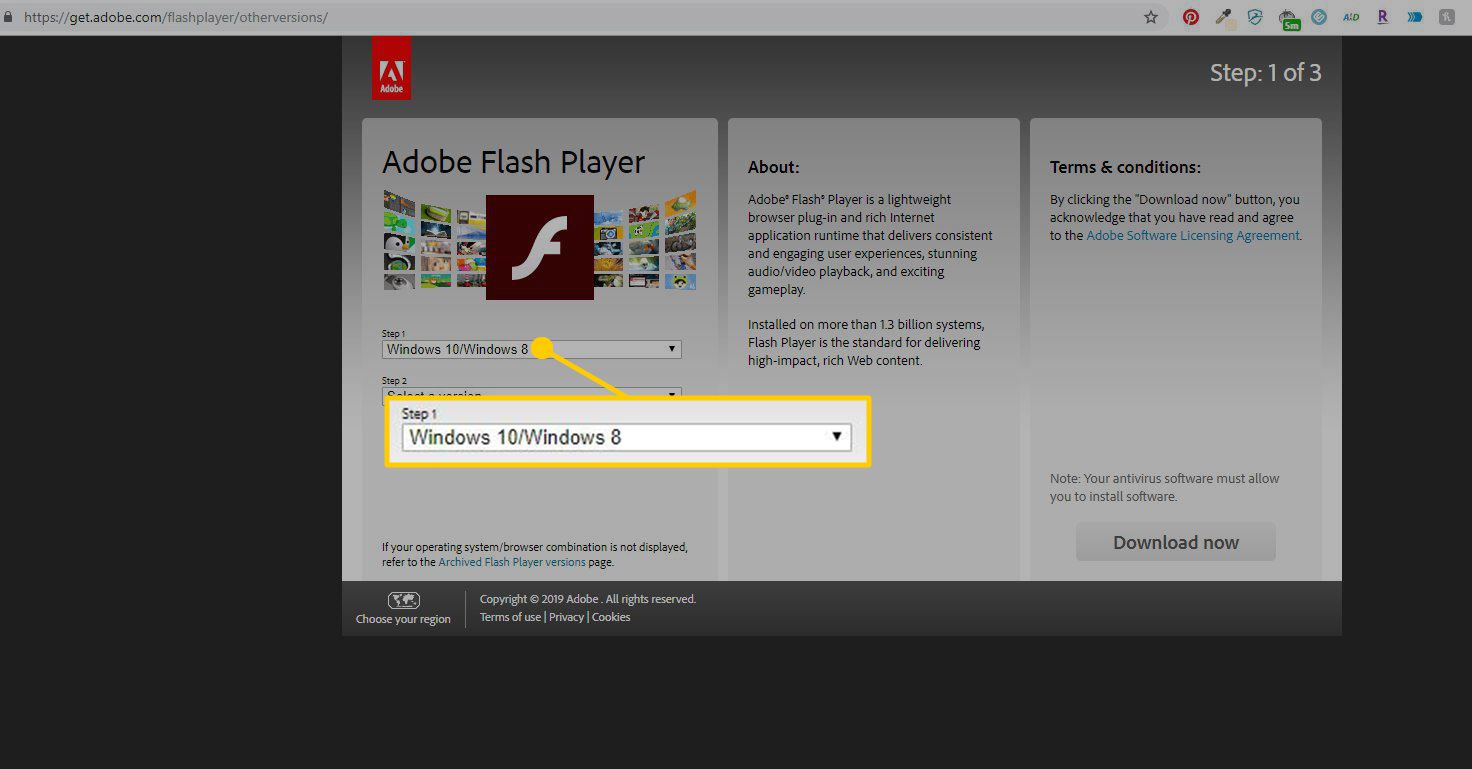
Task: Open the A!D extension
Action: click(1351, 17)
